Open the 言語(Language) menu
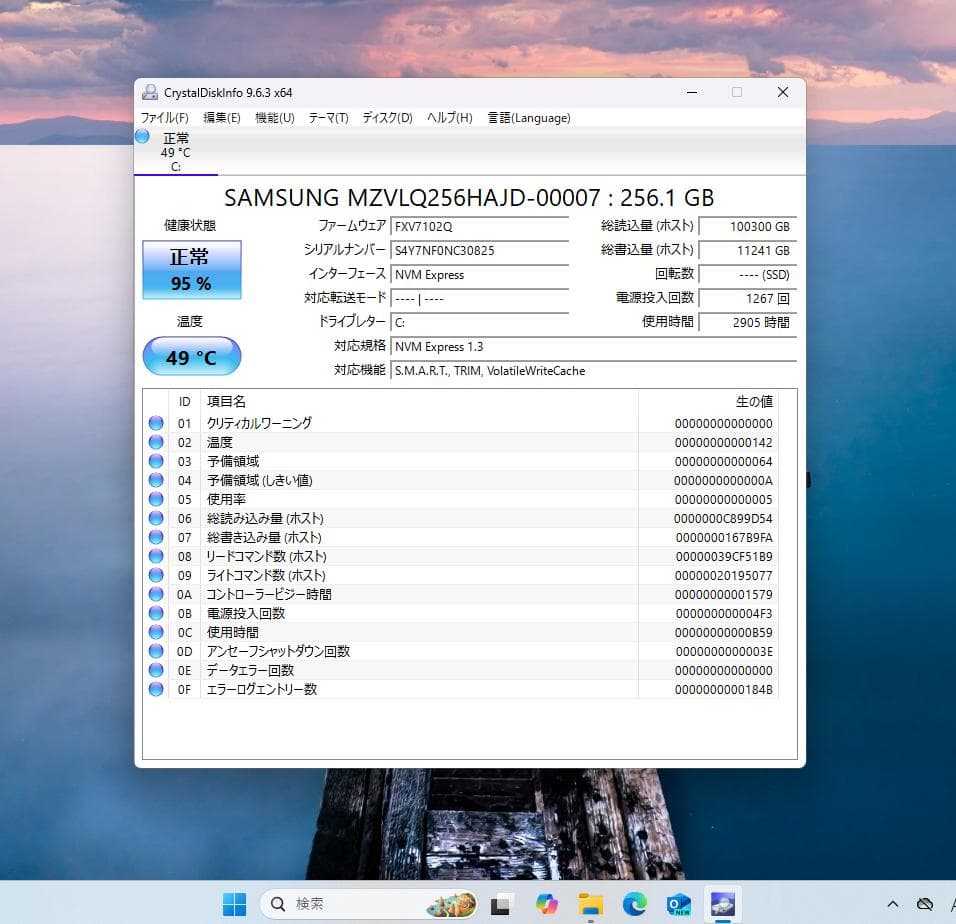Viewport: 956px width, 924px height. (528, 117)
